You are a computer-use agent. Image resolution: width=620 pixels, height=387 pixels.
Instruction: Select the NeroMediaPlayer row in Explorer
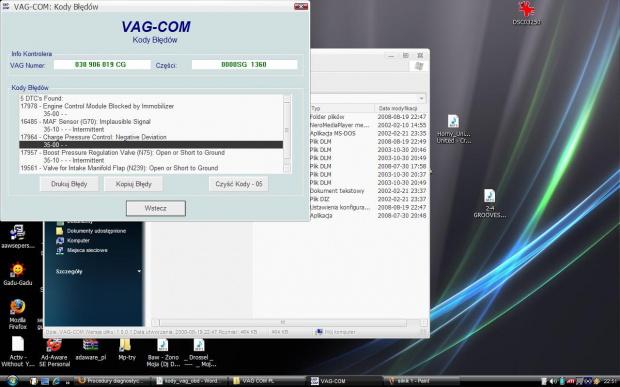point(368,125)
